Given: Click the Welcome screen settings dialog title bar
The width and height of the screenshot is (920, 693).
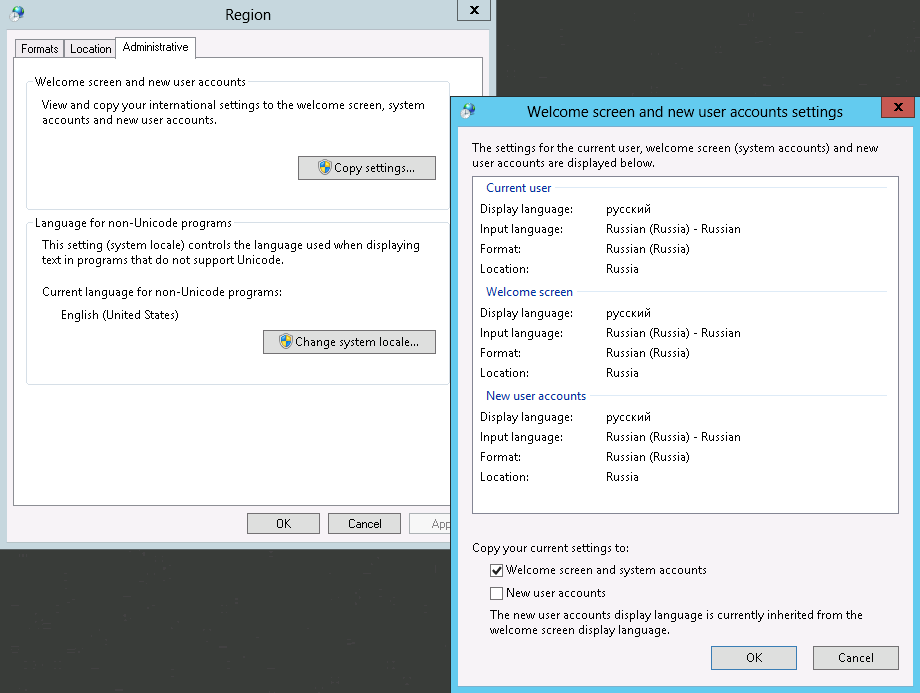Looking at the screenshot, I should [684, 112].
